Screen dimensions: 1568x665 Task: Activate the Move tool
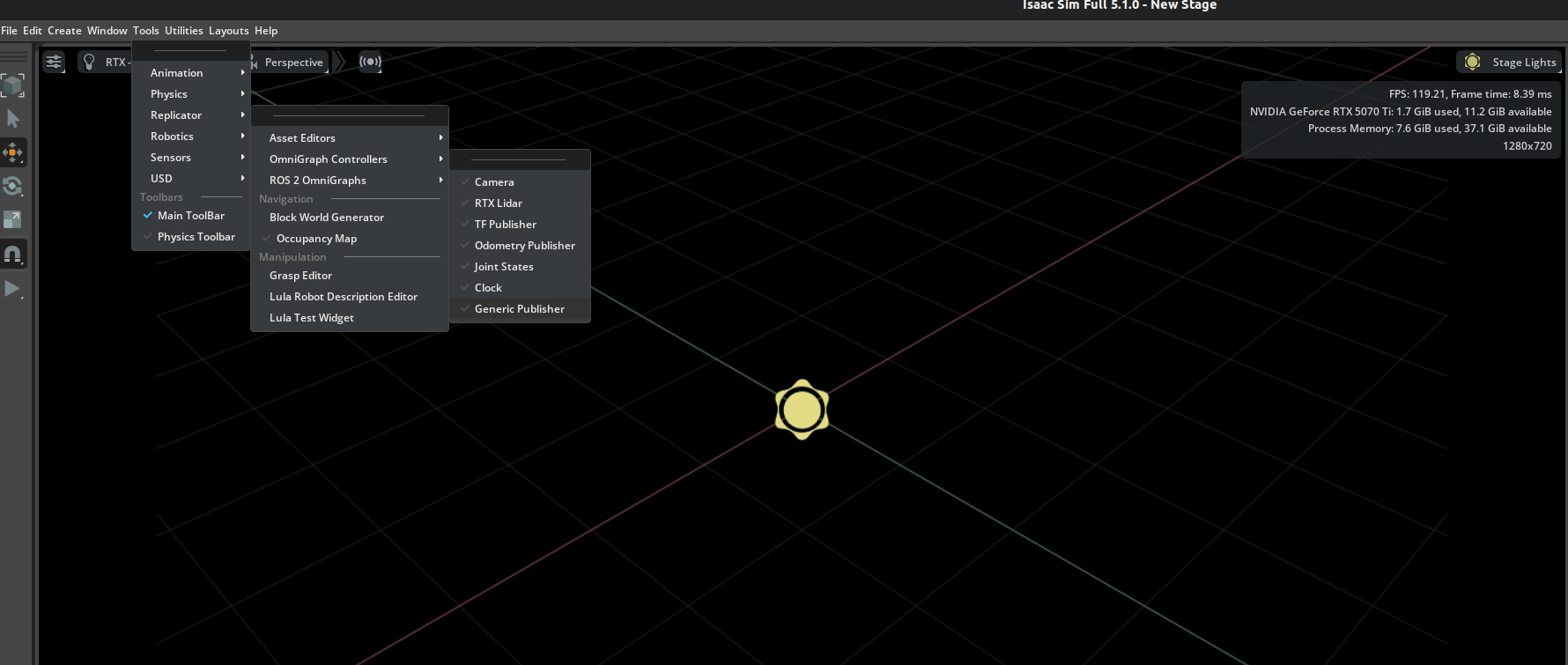click(12, 152)
